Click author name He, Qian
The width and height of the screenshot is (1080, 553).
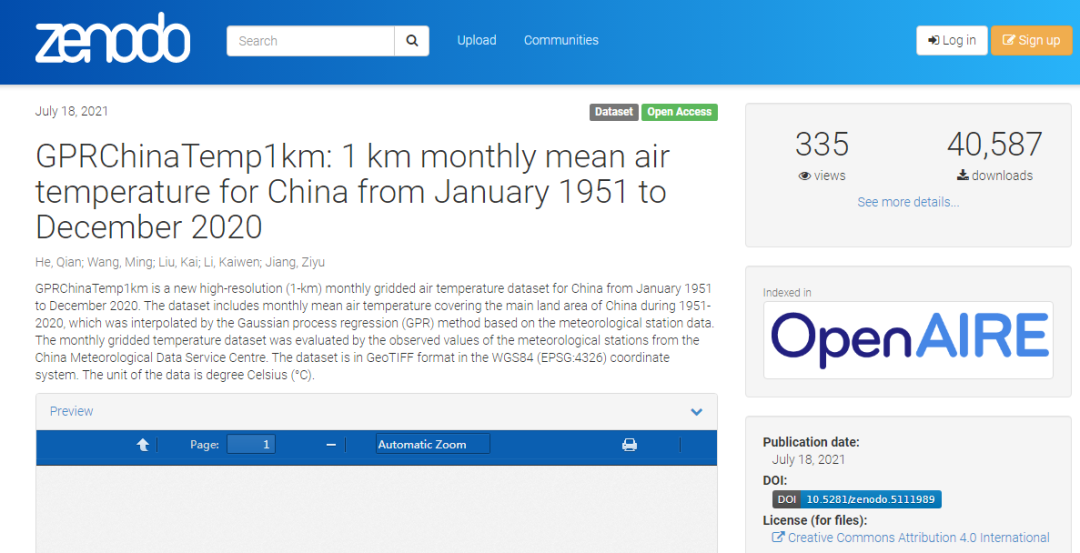pos(57,262)
